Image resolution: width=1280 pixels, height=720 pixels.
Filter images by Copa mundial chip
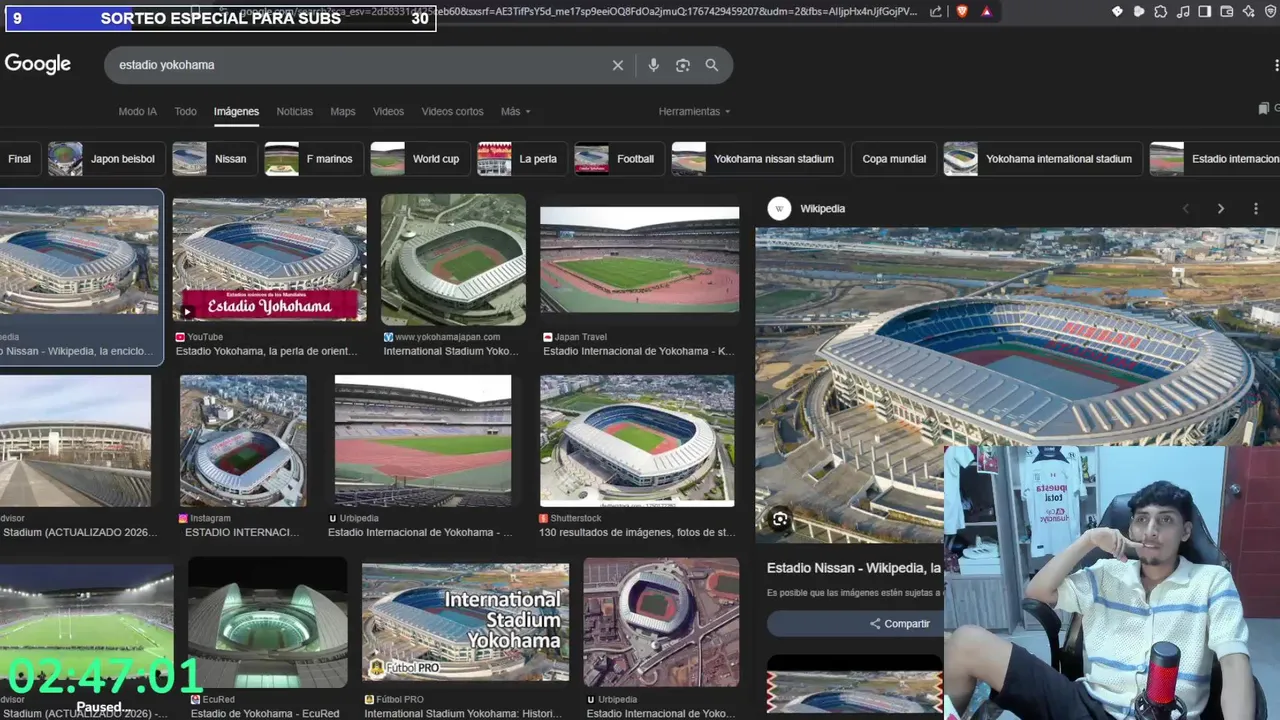point(894,159)
